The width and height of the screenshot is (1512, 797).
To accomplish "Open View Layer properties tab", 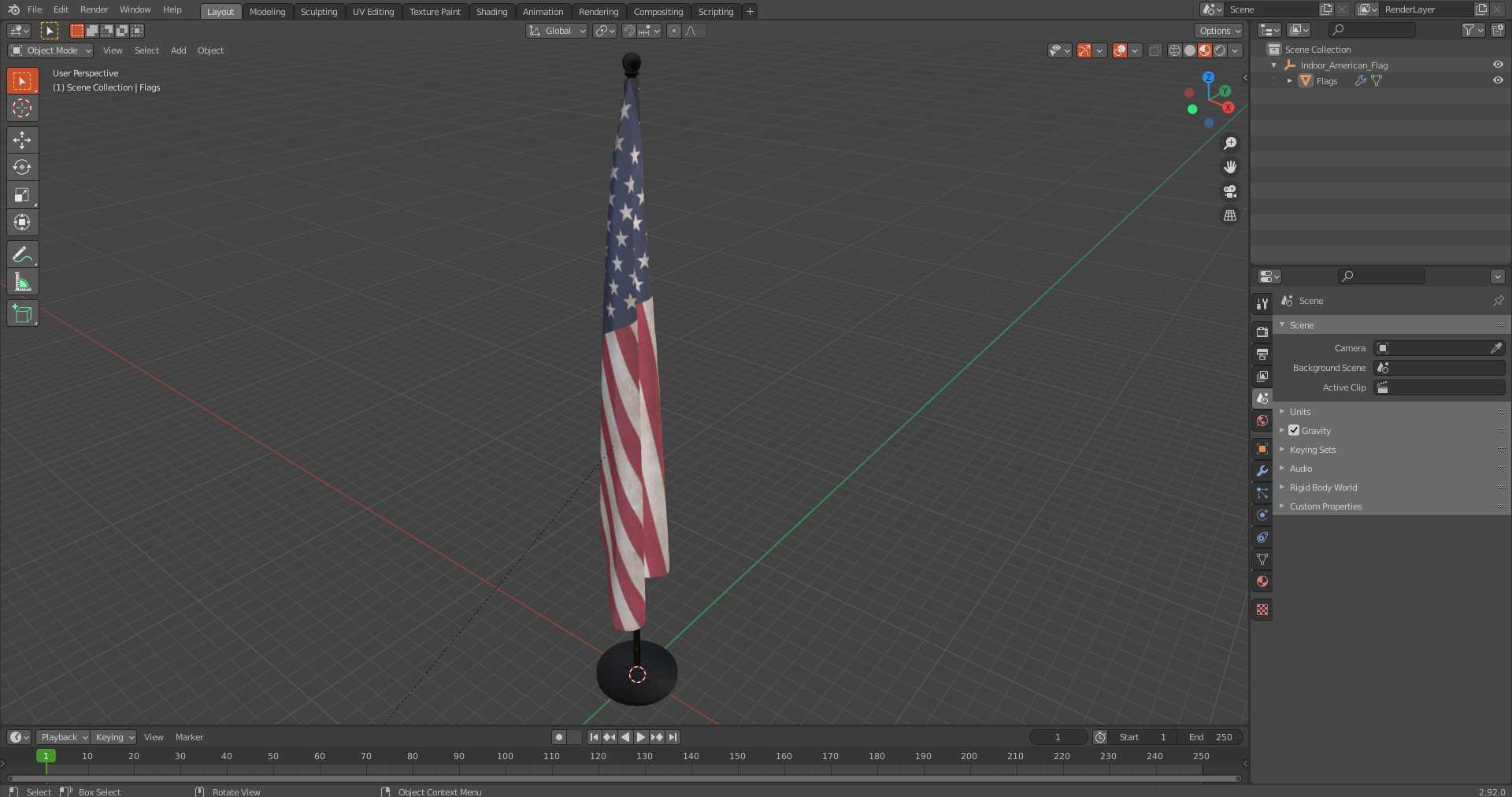I will [1262, 376].
